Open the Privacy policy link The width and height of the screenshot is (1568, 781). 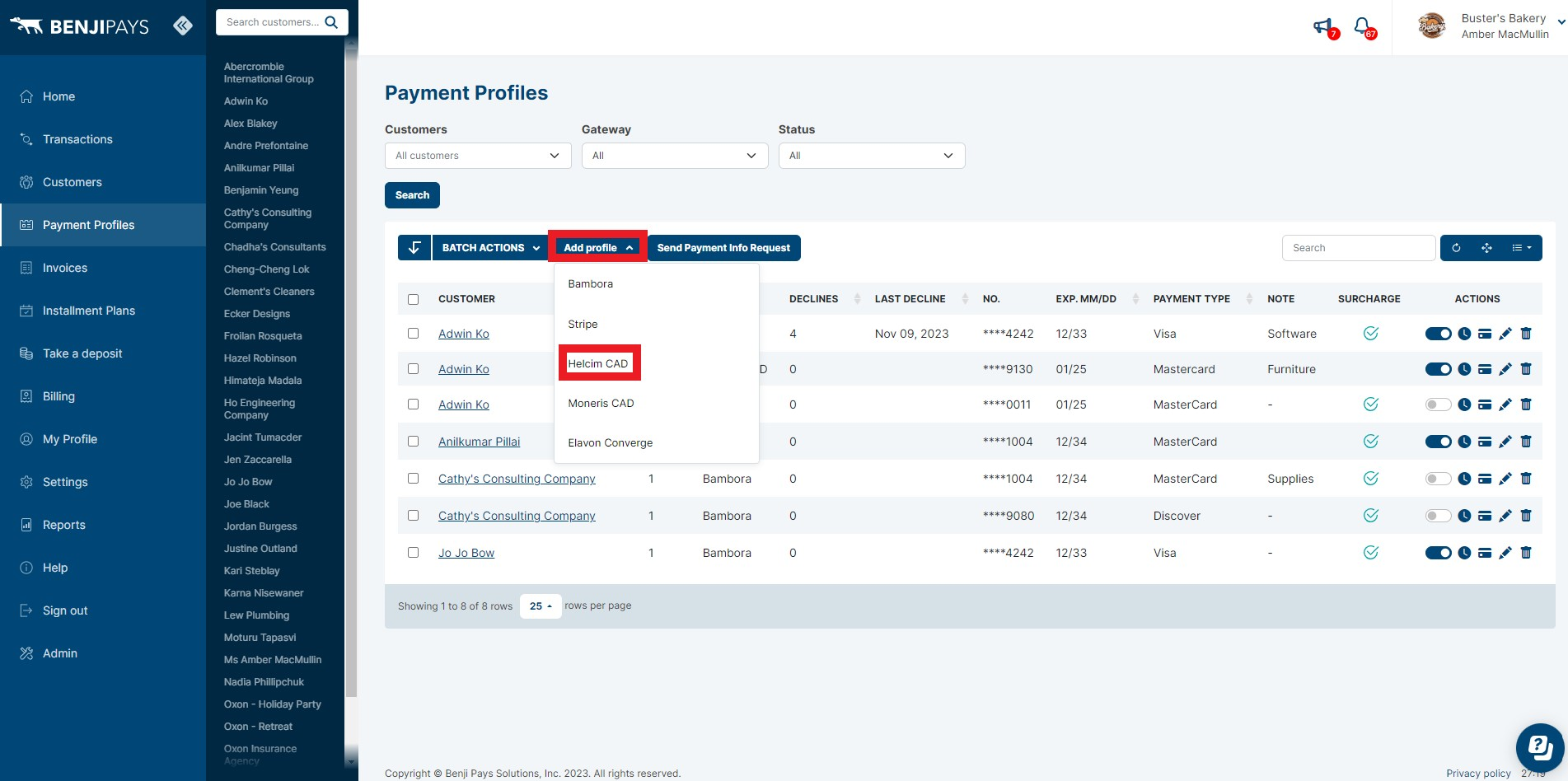tap(1478, 774)
